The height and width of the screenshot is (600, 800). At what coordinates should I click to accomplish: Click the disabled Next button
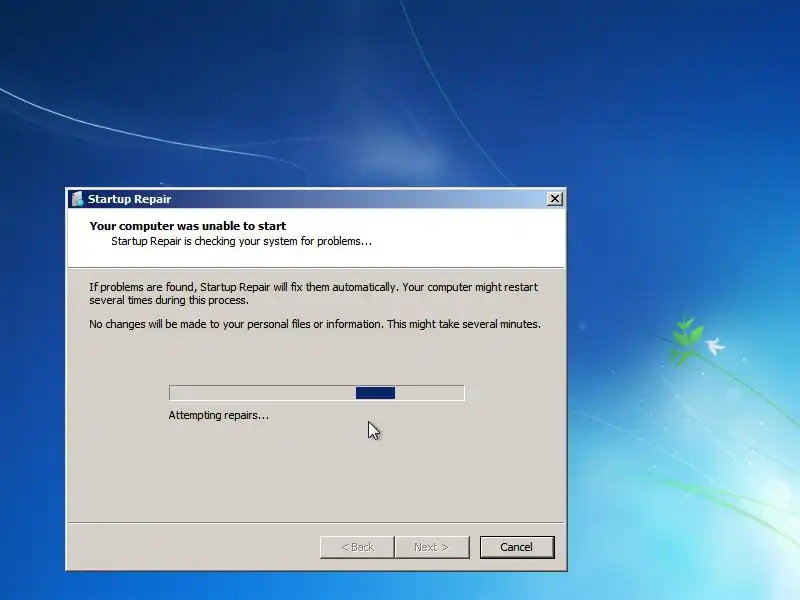click(x=432, y=547)
